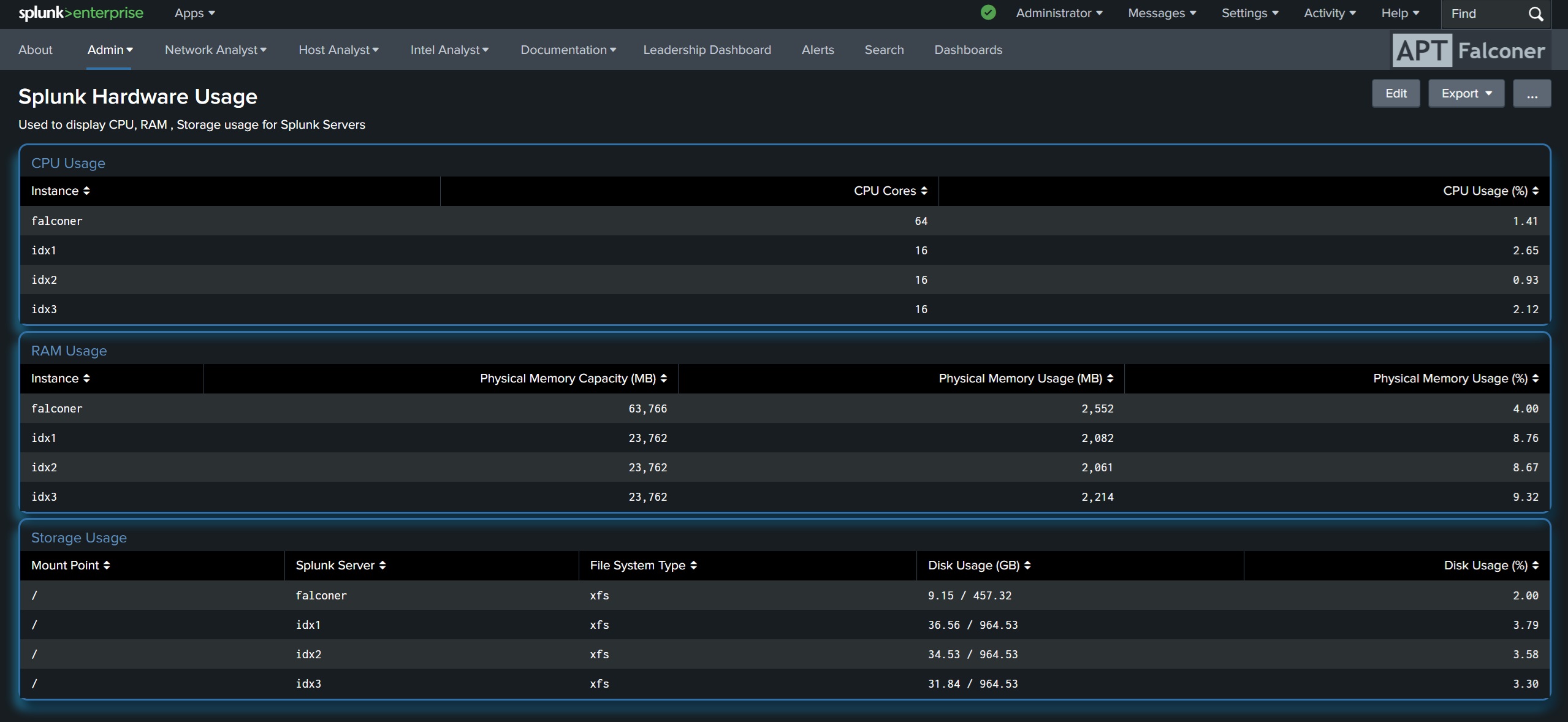Sort by CPU Usage (%) column

click(1490, 191)
